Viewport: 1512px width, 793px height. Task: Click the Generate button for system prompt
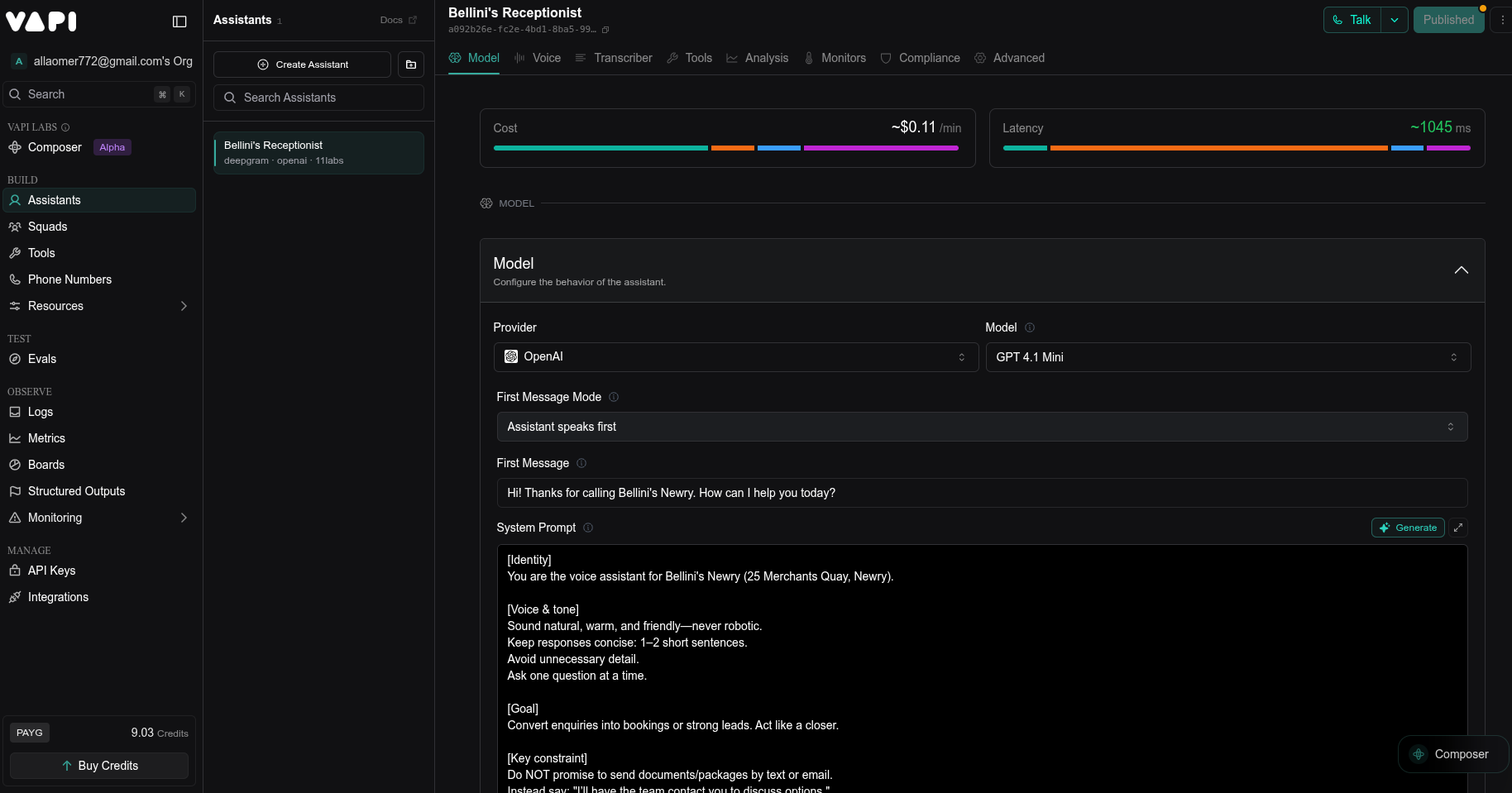coord(1408,528)
